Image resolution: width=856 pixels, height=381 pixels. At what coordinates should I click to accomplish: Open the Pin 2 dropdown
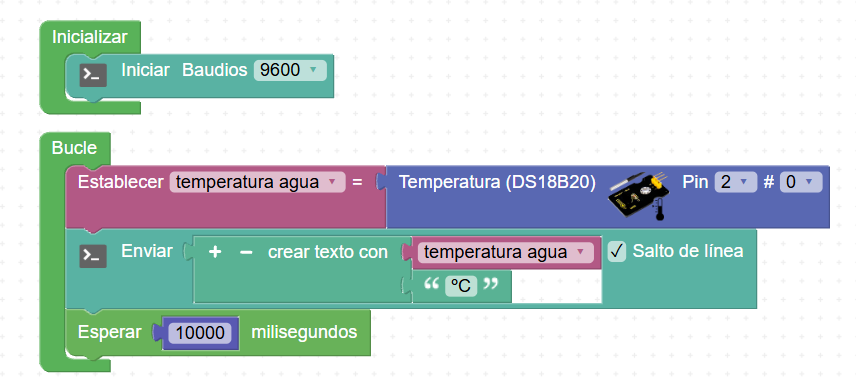point(735,182)
